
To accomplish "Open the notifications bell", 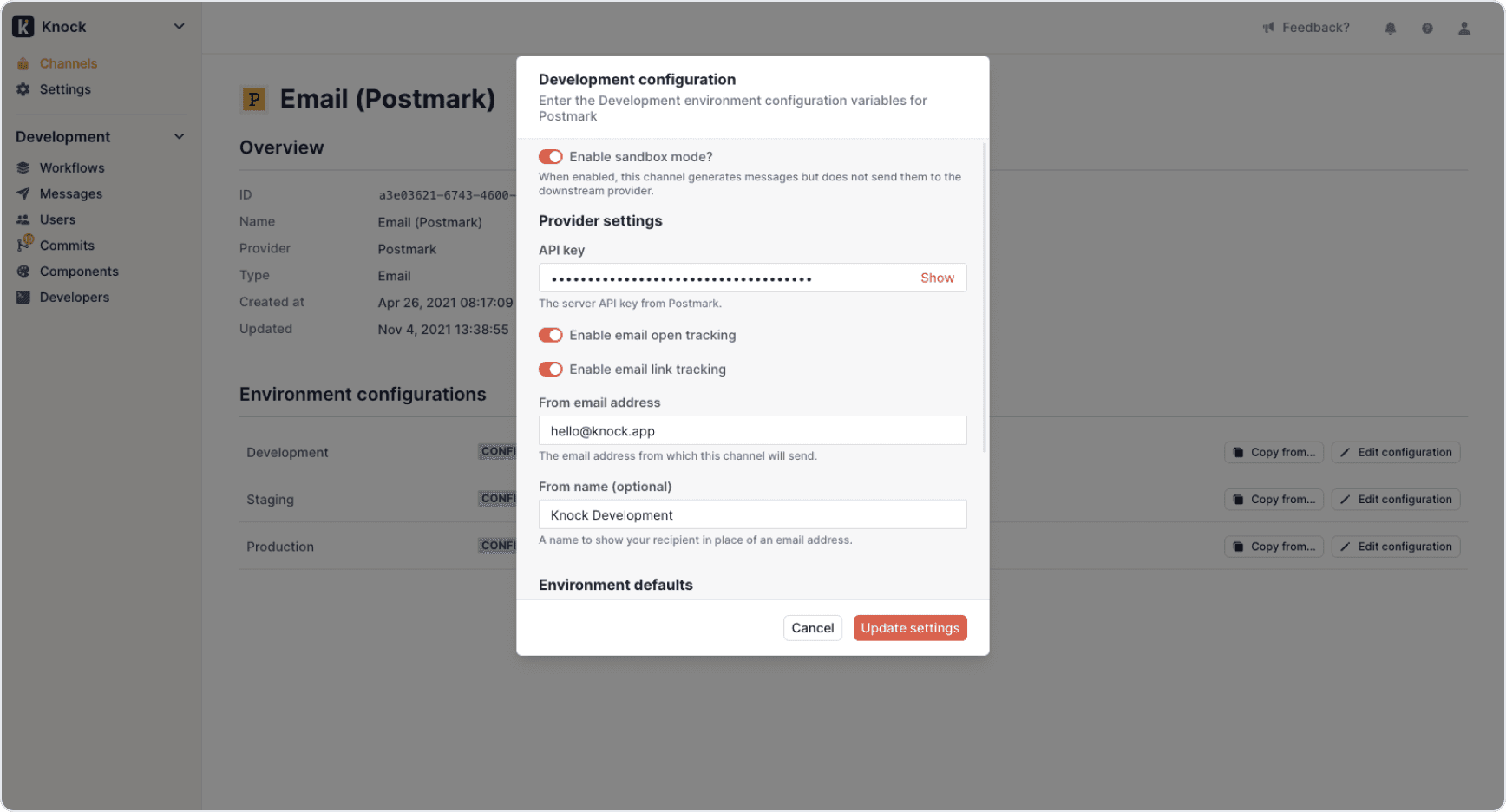I will (1391, 28).
